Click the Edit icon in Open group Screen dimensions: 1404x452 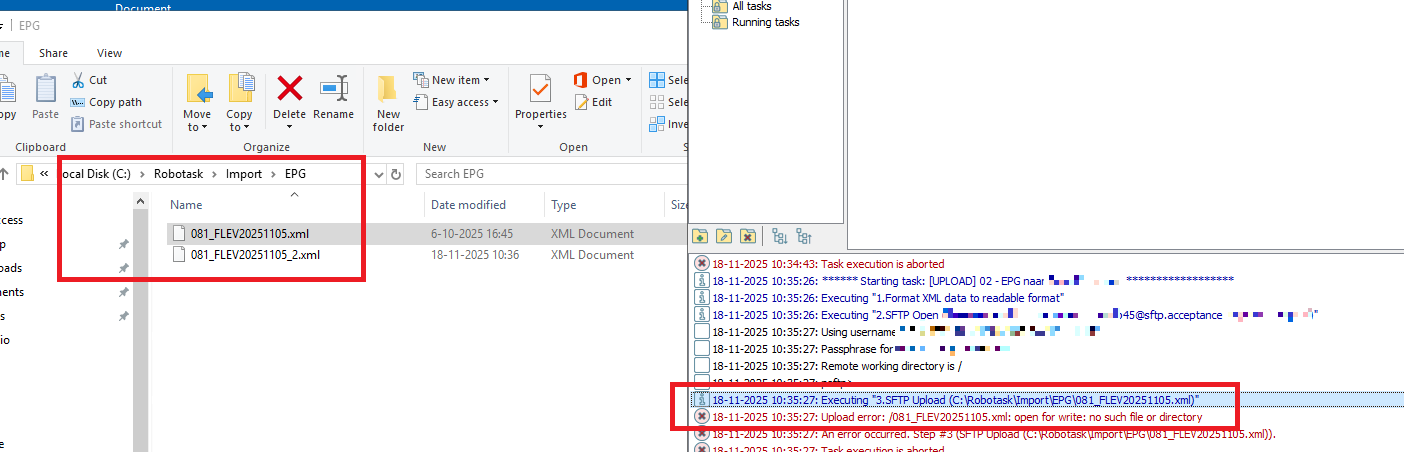[x=594, y=102]
